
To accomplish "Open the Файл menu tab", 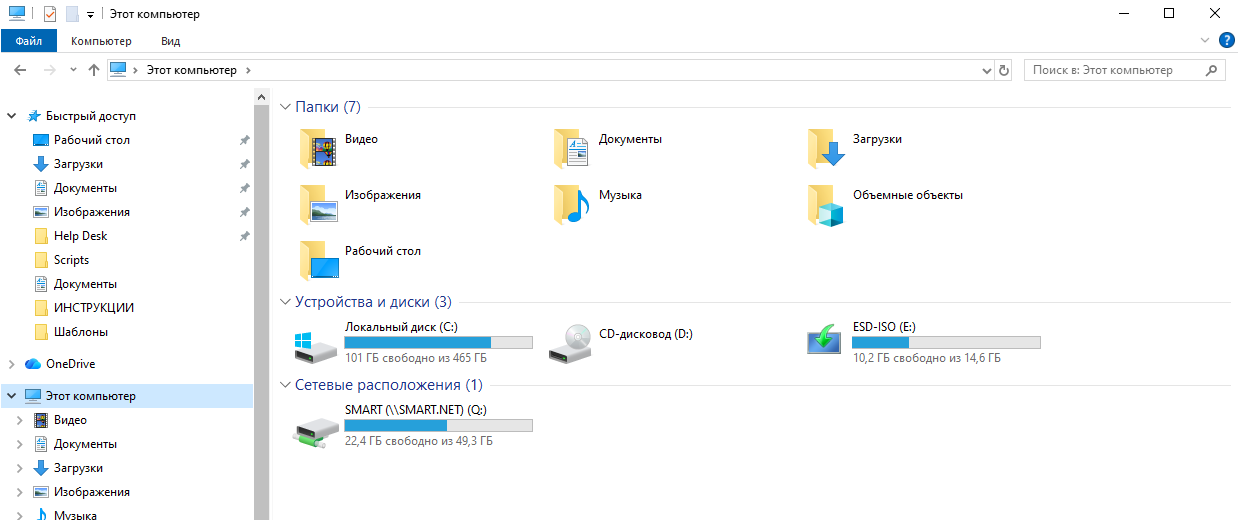I will tap(29, 41).
